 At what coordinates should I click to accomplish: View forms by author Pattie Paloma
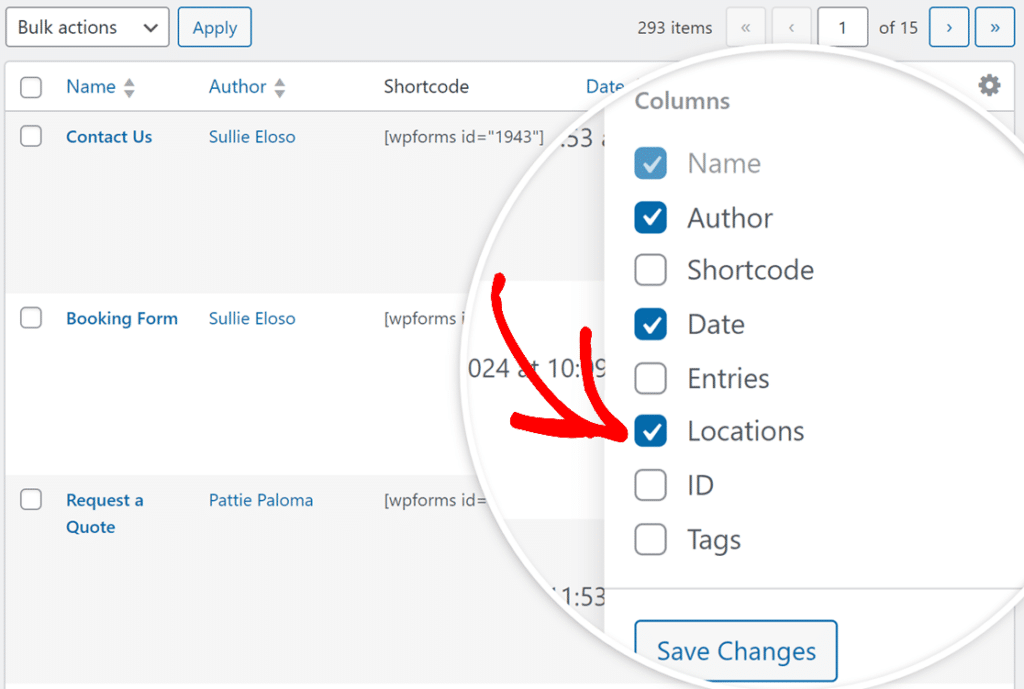coord(260,500)
